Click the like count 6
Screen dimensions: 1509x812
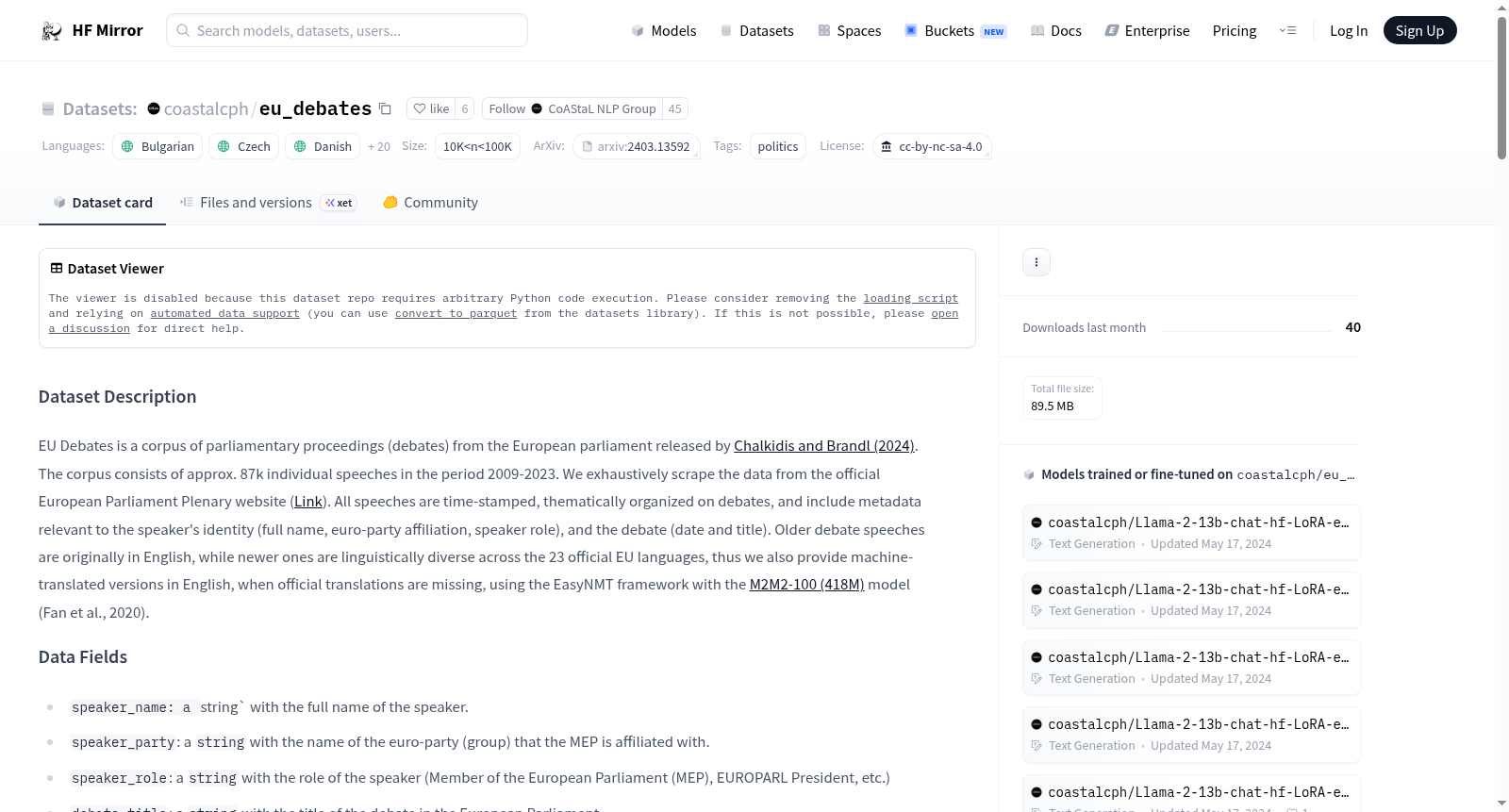click(465, 108)
